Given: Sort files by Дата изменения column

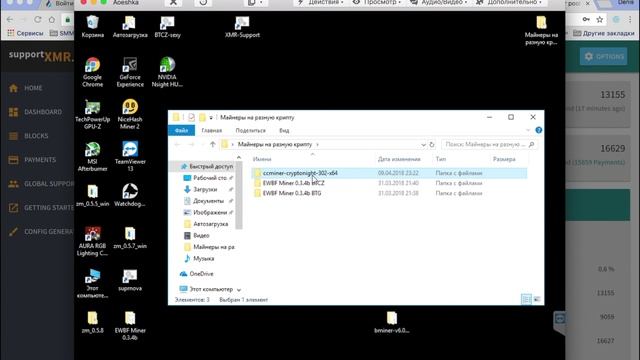Looking at the screenshot, I should [399, 159].
